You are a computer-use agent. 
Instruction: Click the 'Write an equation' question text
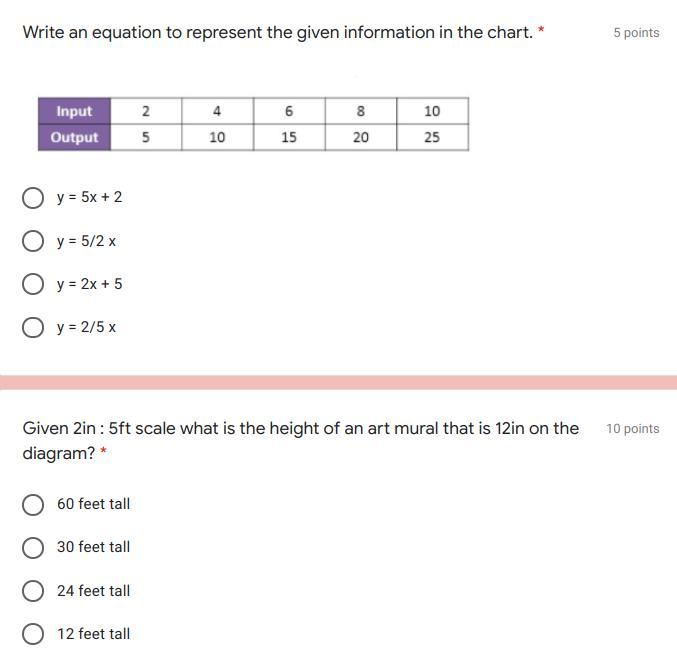pos(277,32)
